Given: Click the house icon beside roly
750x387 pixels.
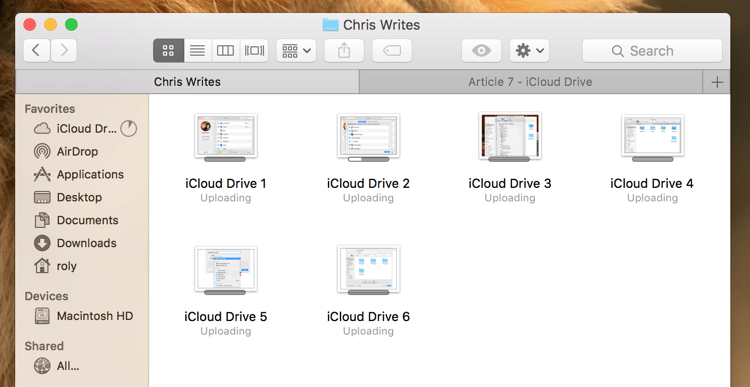Looking at the screenshot, I should coord(42,265).
